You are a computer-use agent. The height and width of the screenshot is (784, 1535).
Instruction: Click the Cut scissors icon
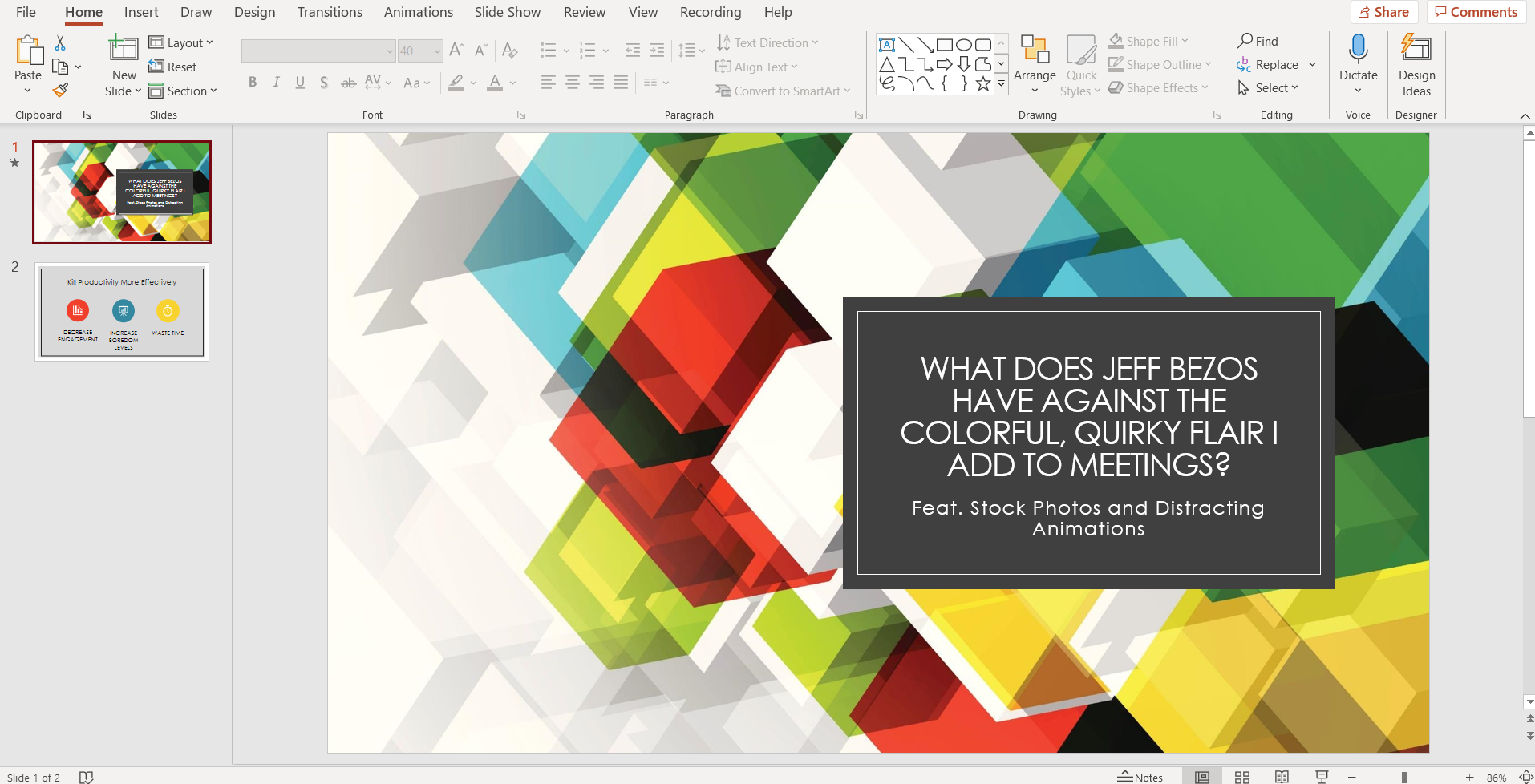tap(60, 43)
